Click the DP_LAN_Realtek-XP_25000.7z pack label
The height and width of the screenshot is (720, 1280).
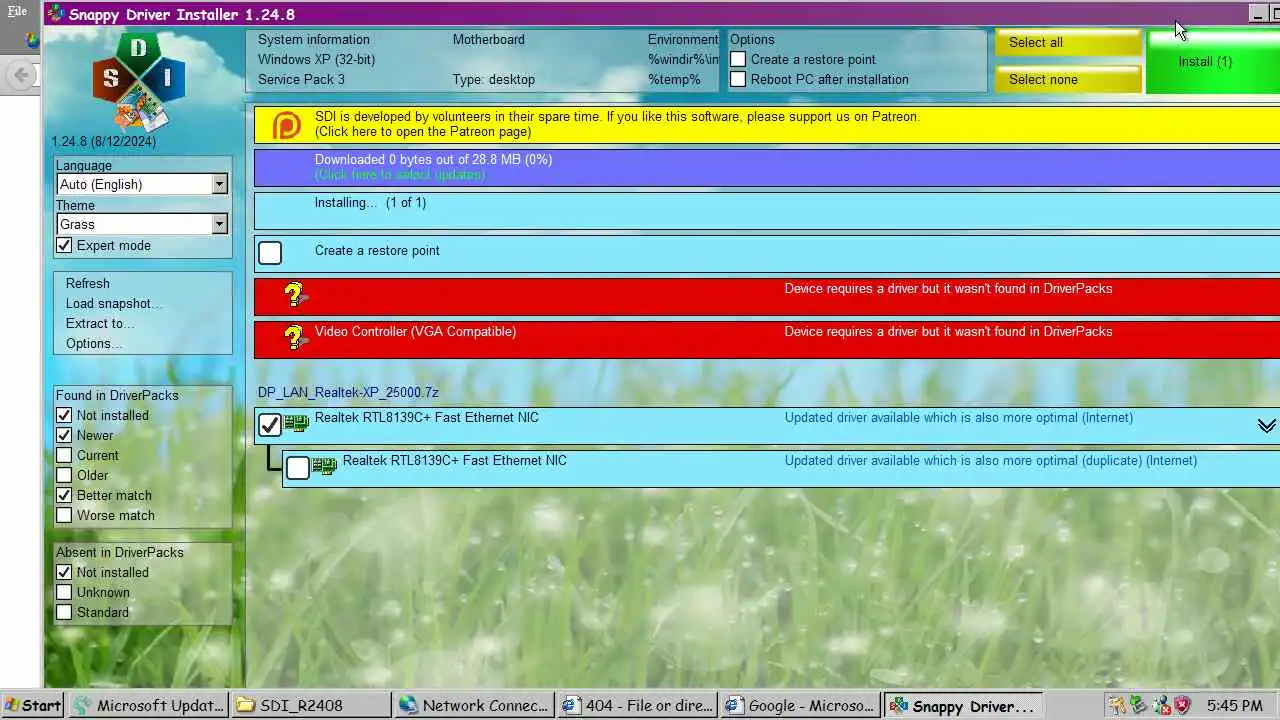(x=348, y=392)
